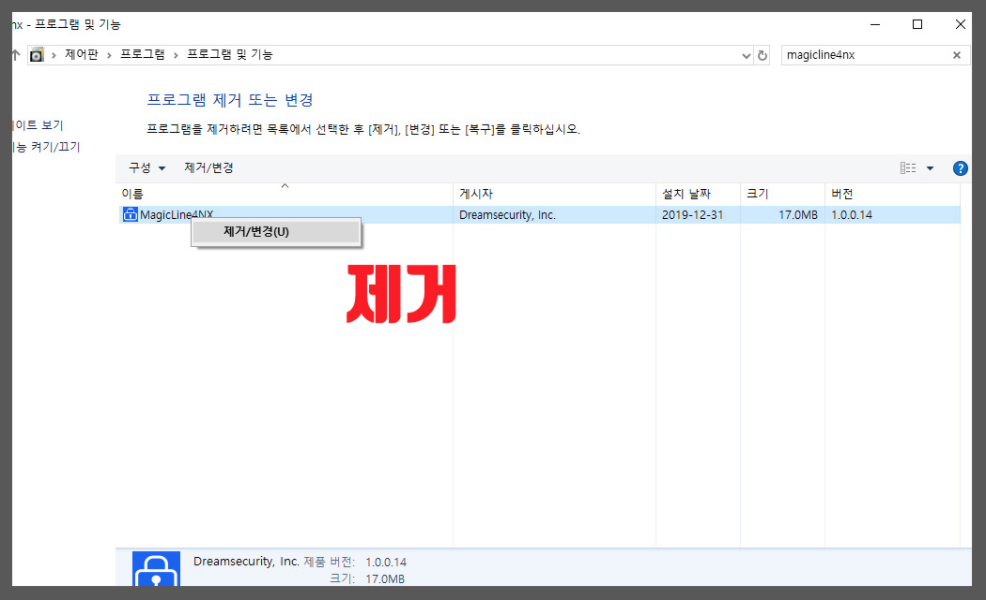
Task: Expand the view options dropdown arrow
Action: [930, 168]
